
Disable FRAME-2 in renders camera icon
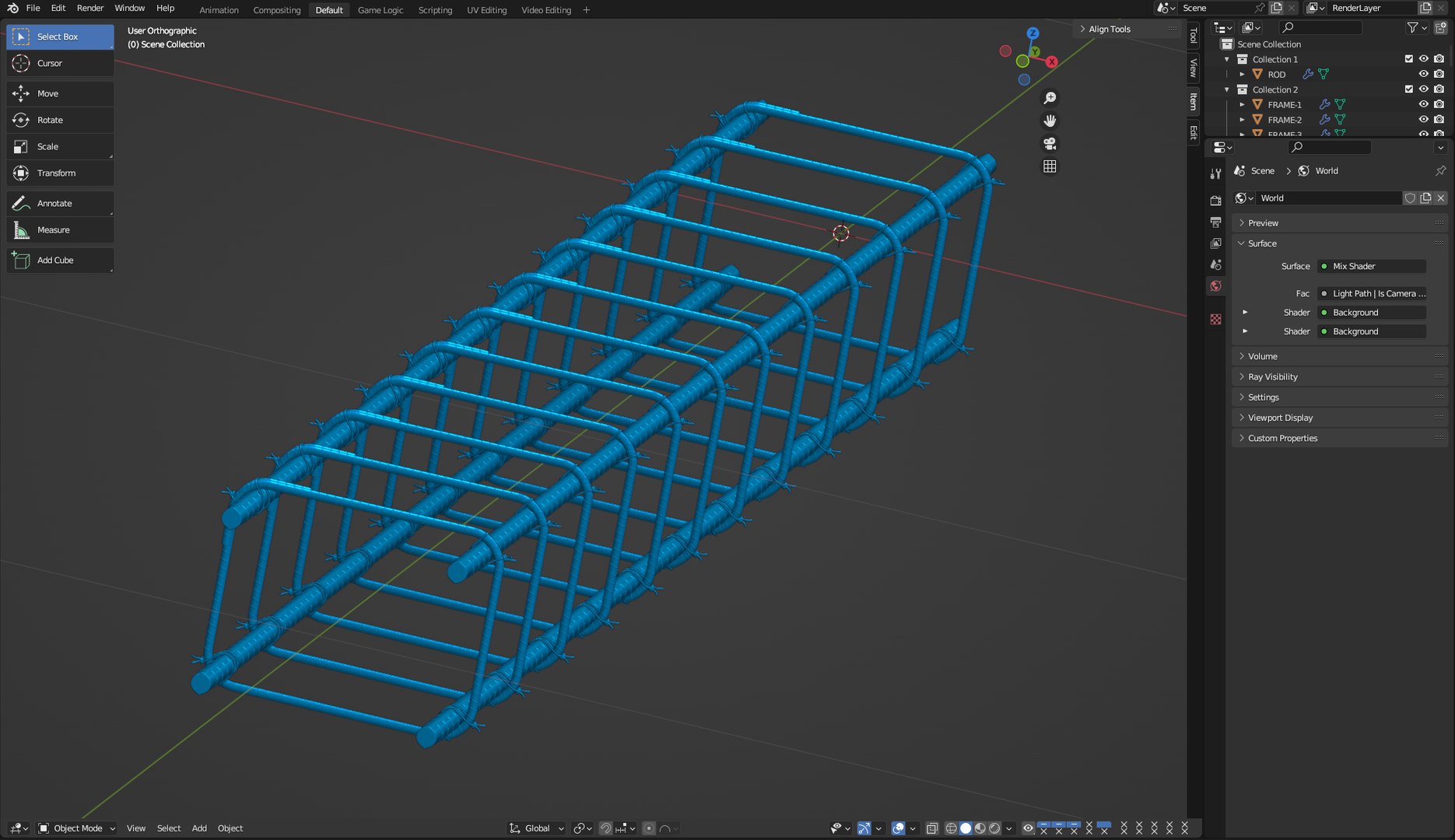point(1439,120)
